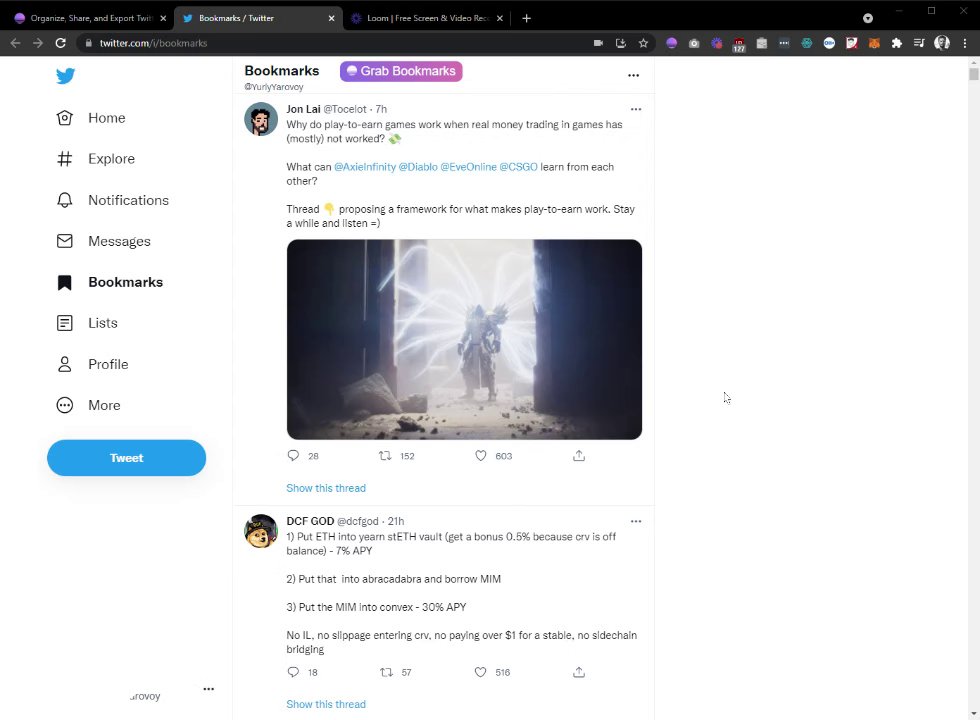Click the DCF GOD author name
The height and width of the screenshot is (720, 980).
point(310,521)
